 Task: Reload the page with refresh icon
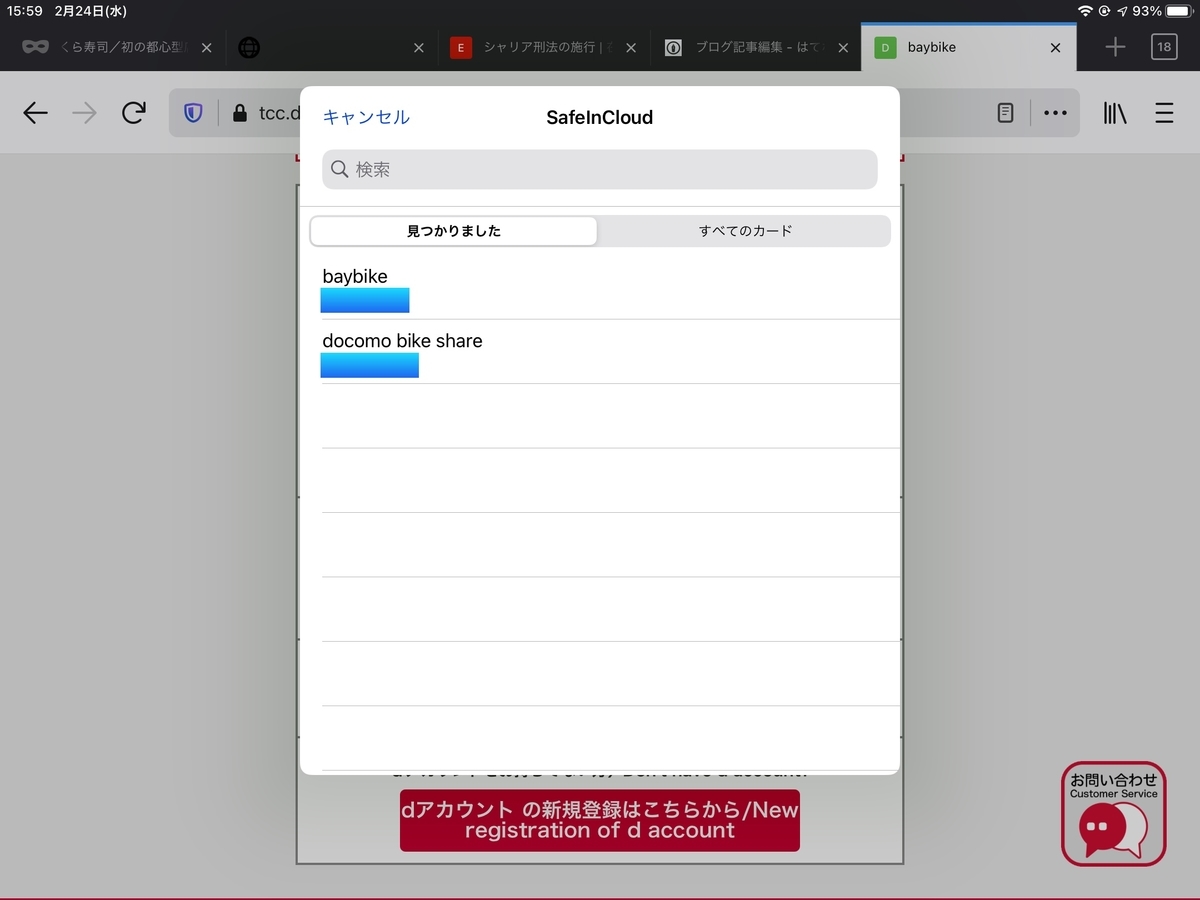pyautogui.click(x=134, y=114)
